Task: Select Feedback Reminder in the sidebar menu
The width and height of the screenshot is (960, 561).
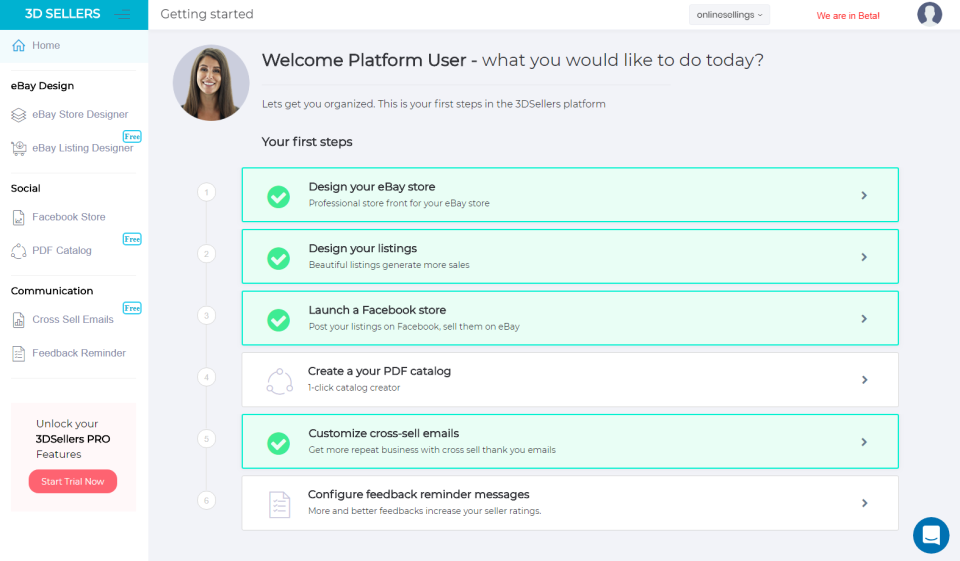Action: (78, 353)
